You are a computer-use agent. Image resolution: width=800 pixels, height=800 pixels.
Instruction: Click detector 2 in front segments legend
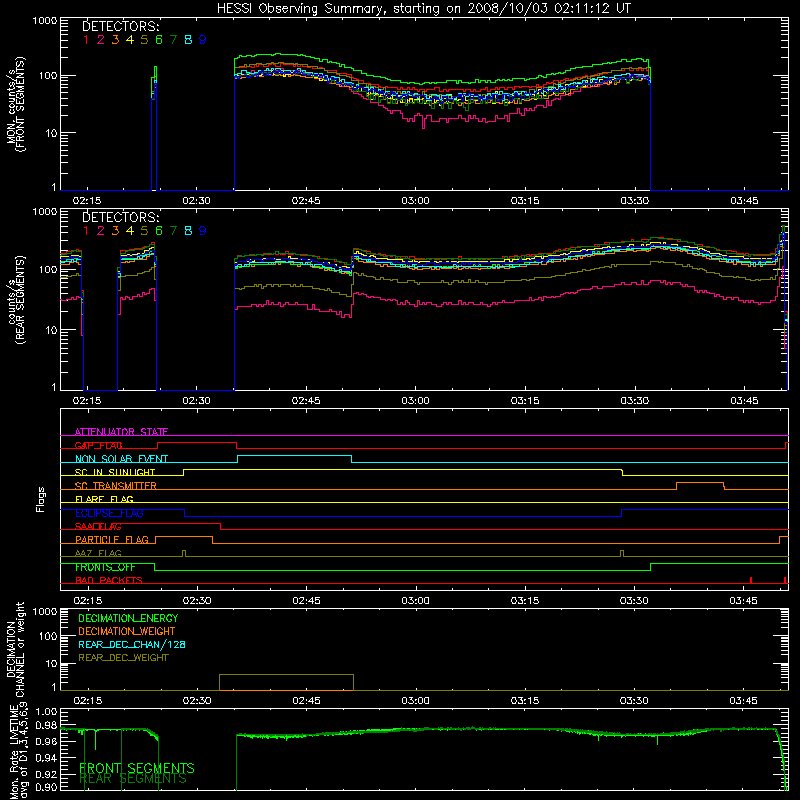click(x=101, y=40)
